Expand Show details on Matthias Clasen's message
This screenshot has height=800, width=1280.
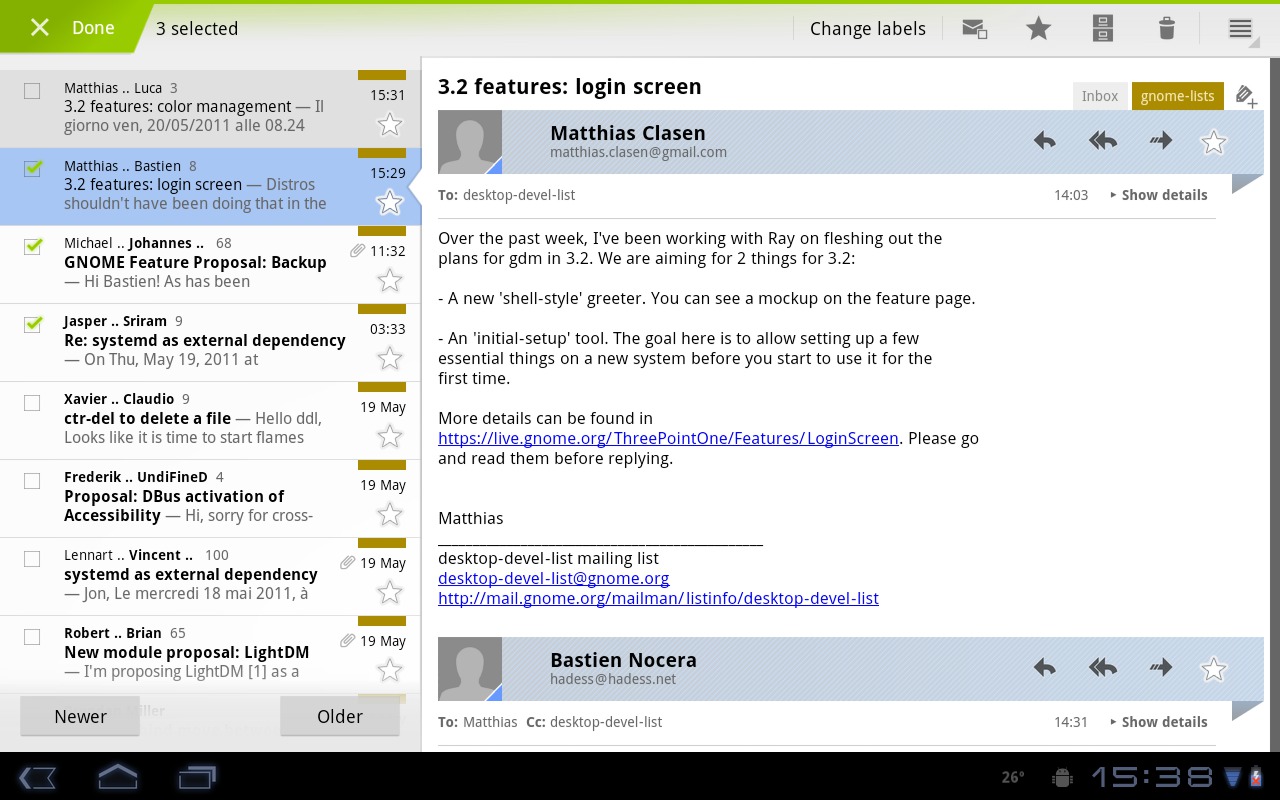point(1159,195)
